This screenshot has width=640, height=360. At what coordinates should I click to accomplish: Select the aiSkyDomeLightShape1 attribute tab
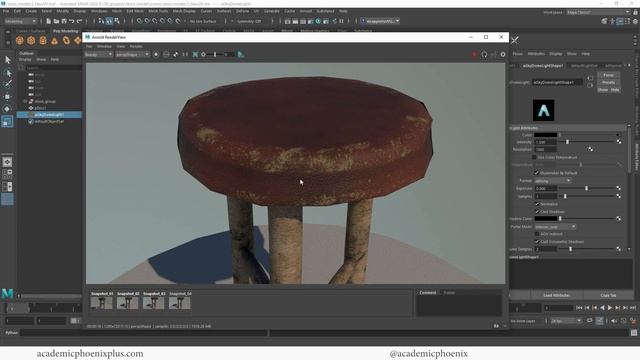pyautogui.click(x=543, y=65)
